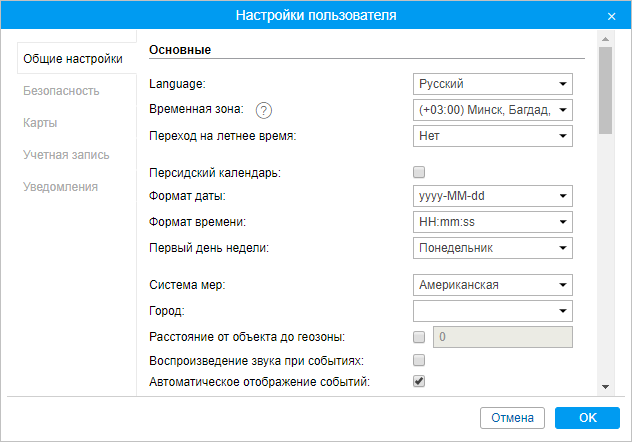
Task: Open the daylight saving time dropdown
Action: coord(493,136)
